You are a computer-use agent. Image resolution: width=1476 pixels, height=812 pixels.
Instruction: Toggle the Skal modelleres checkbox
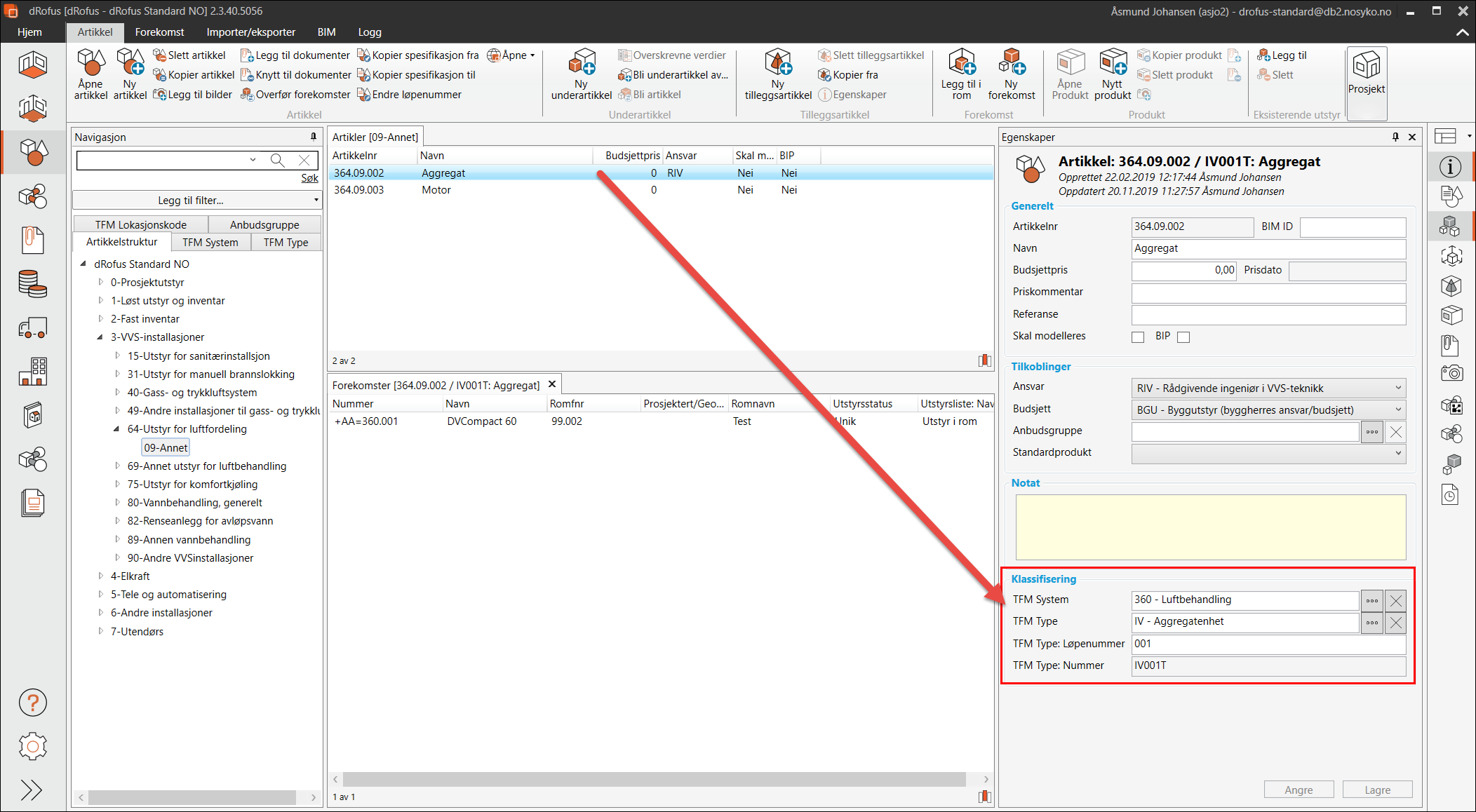(x=1138, y=337)
